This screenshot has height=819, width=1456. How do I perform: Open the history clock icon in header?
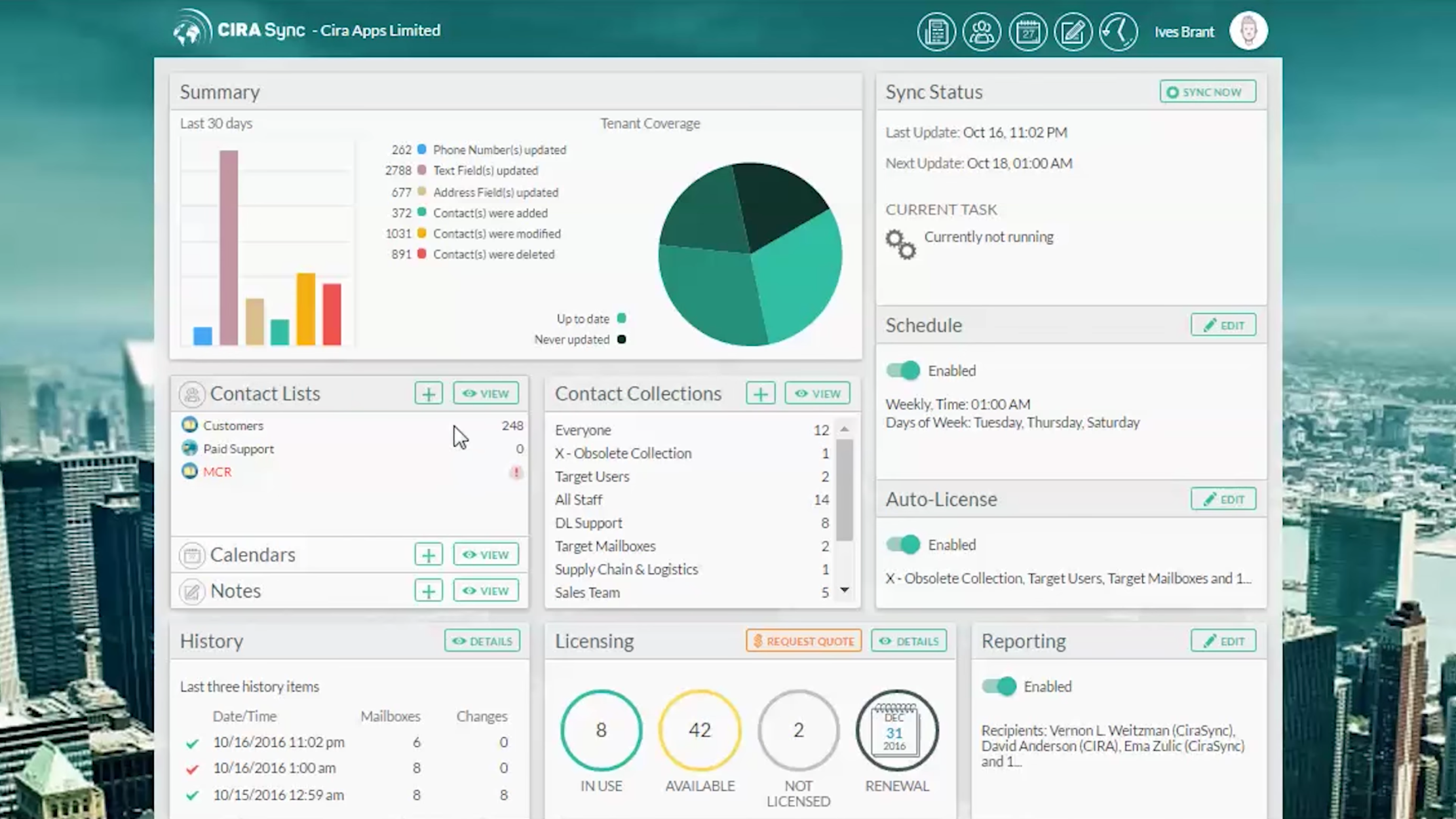click(x=1118, y=31)
